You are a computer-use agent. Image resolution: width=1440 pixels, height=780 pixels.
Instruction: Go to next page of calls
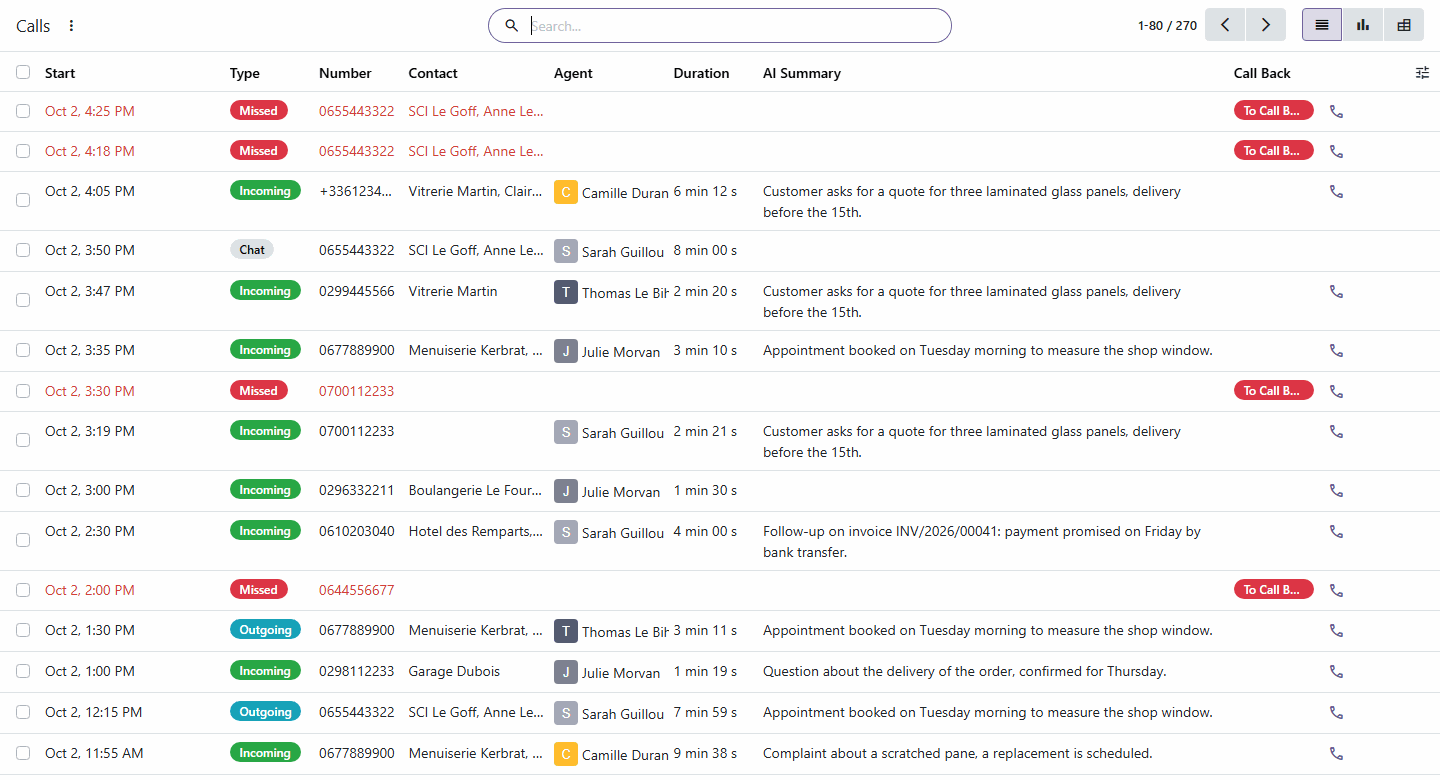point(1266,25)
